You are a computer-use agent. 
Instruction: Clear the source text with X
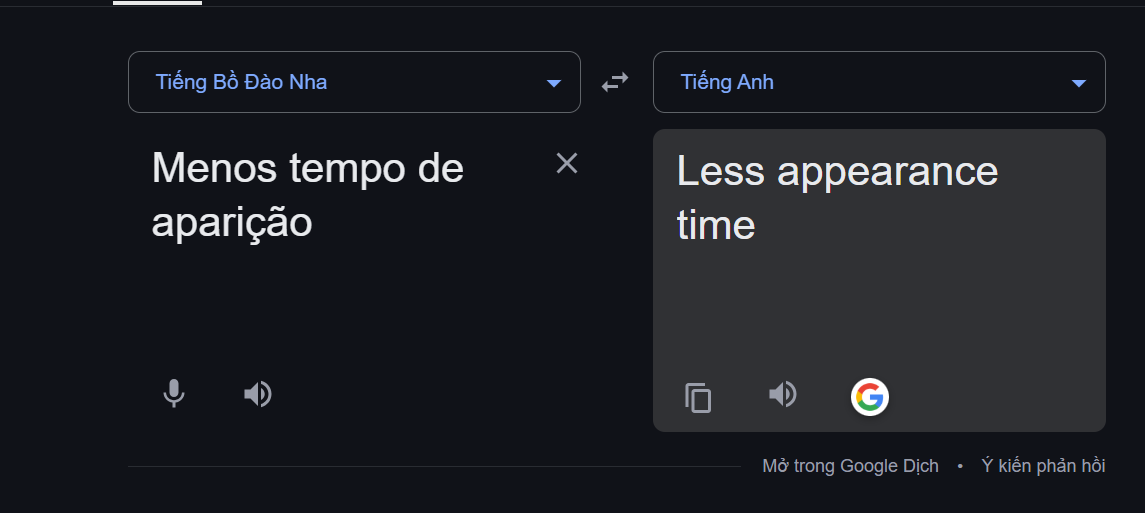[567, 163]
